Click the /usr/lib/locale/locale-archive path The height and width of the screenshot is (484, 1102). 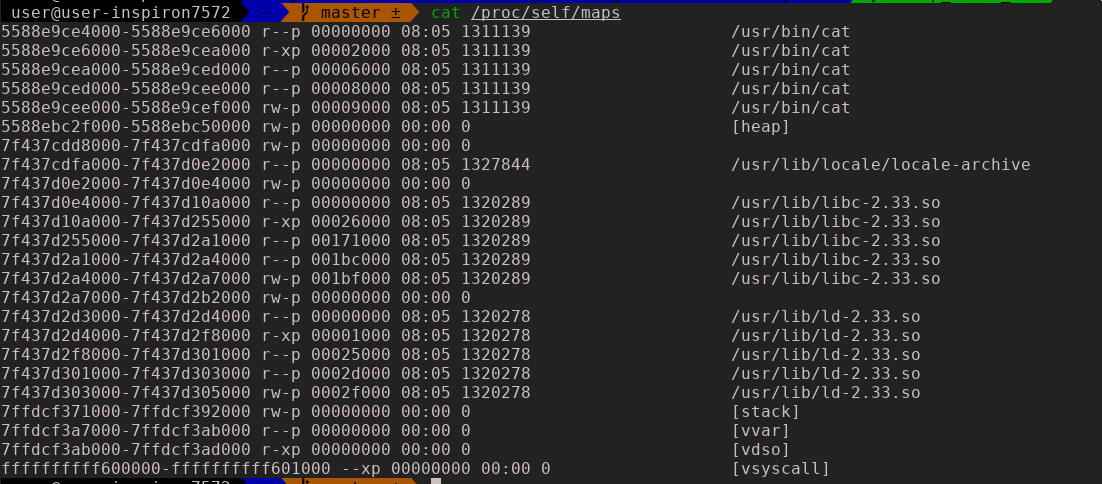coord(880,164)
